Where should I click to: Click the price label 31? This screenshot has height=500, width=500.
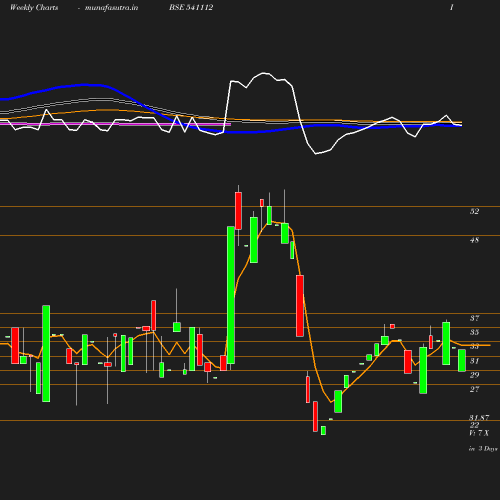click(474, 361)
